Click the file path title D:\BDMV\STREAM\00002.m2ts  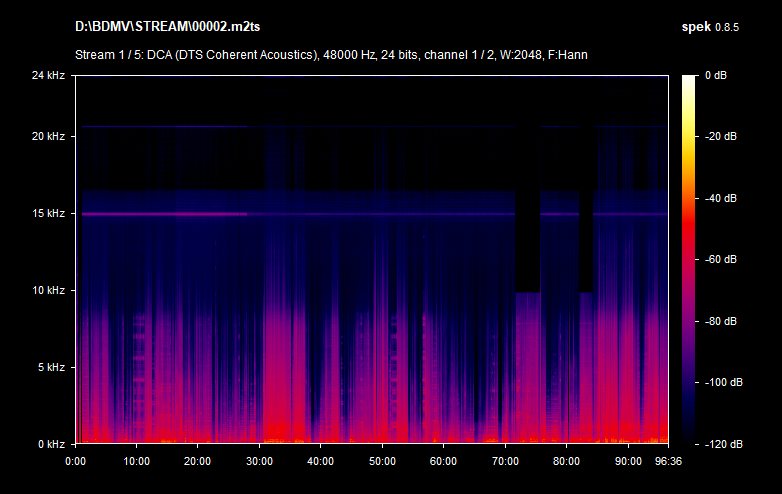pyautogui.click(x=166, y=24)
